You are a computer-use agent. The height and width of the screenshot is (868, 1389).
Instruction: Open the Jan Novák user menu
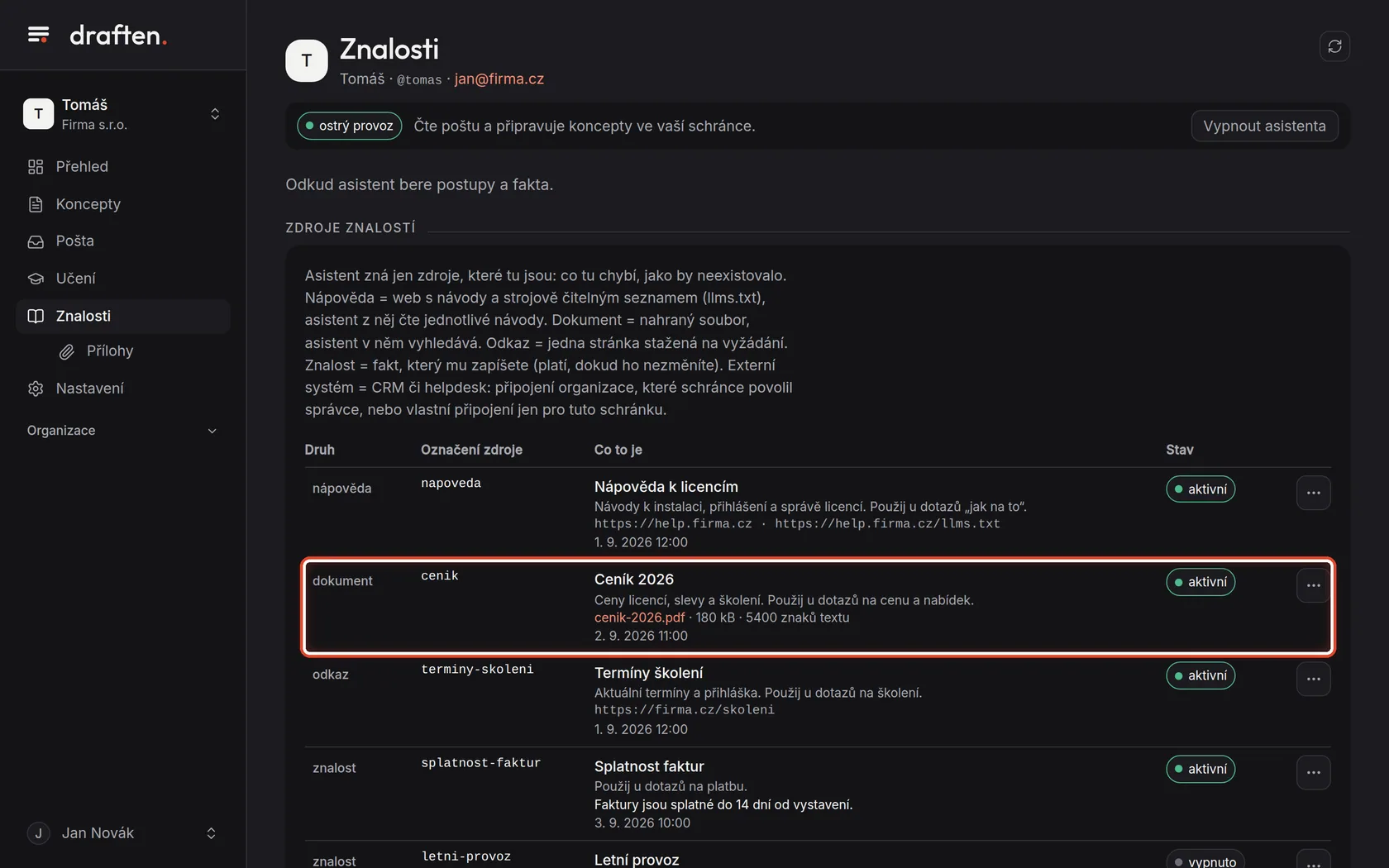coord(122,833)
